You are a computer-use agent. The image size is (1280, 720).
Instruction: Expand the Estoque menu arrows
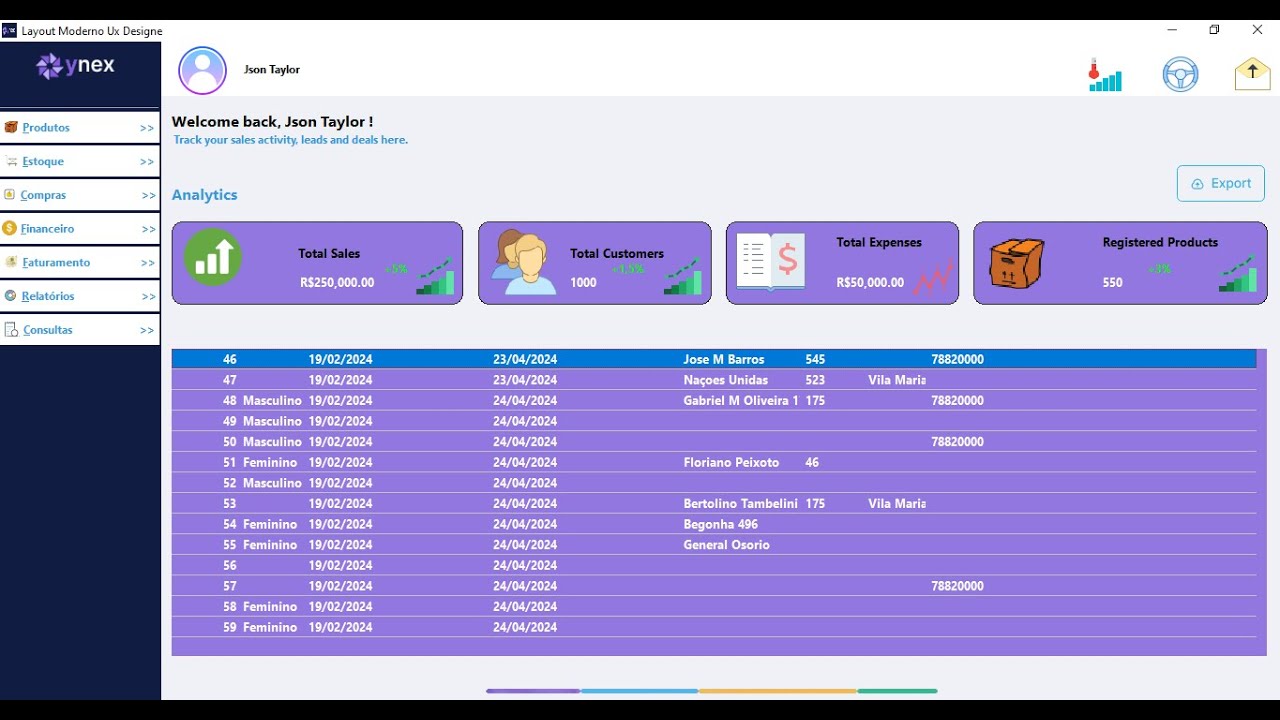tap(147, 162)
